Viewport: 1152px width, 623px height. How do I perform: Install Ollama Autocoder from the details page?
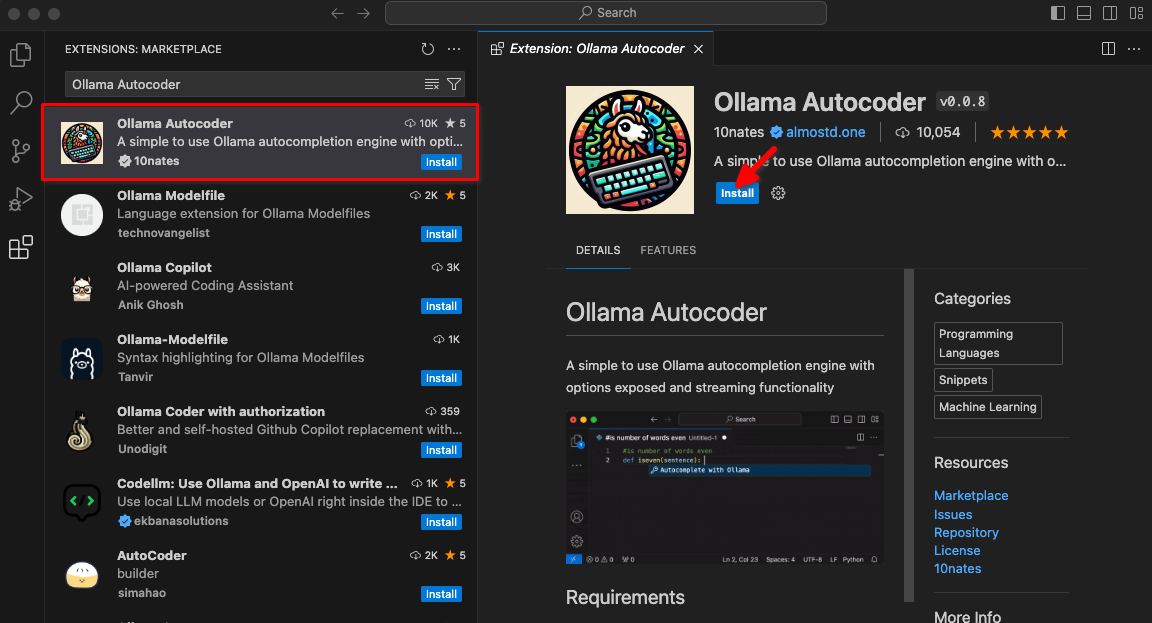point(737,193)
